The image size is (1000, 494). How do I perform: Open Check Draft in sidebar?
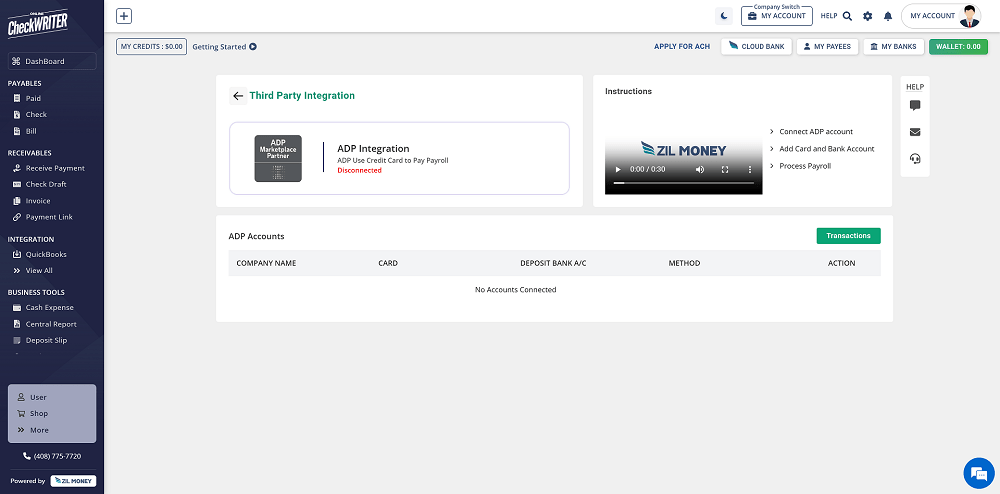tap(46, 184)
